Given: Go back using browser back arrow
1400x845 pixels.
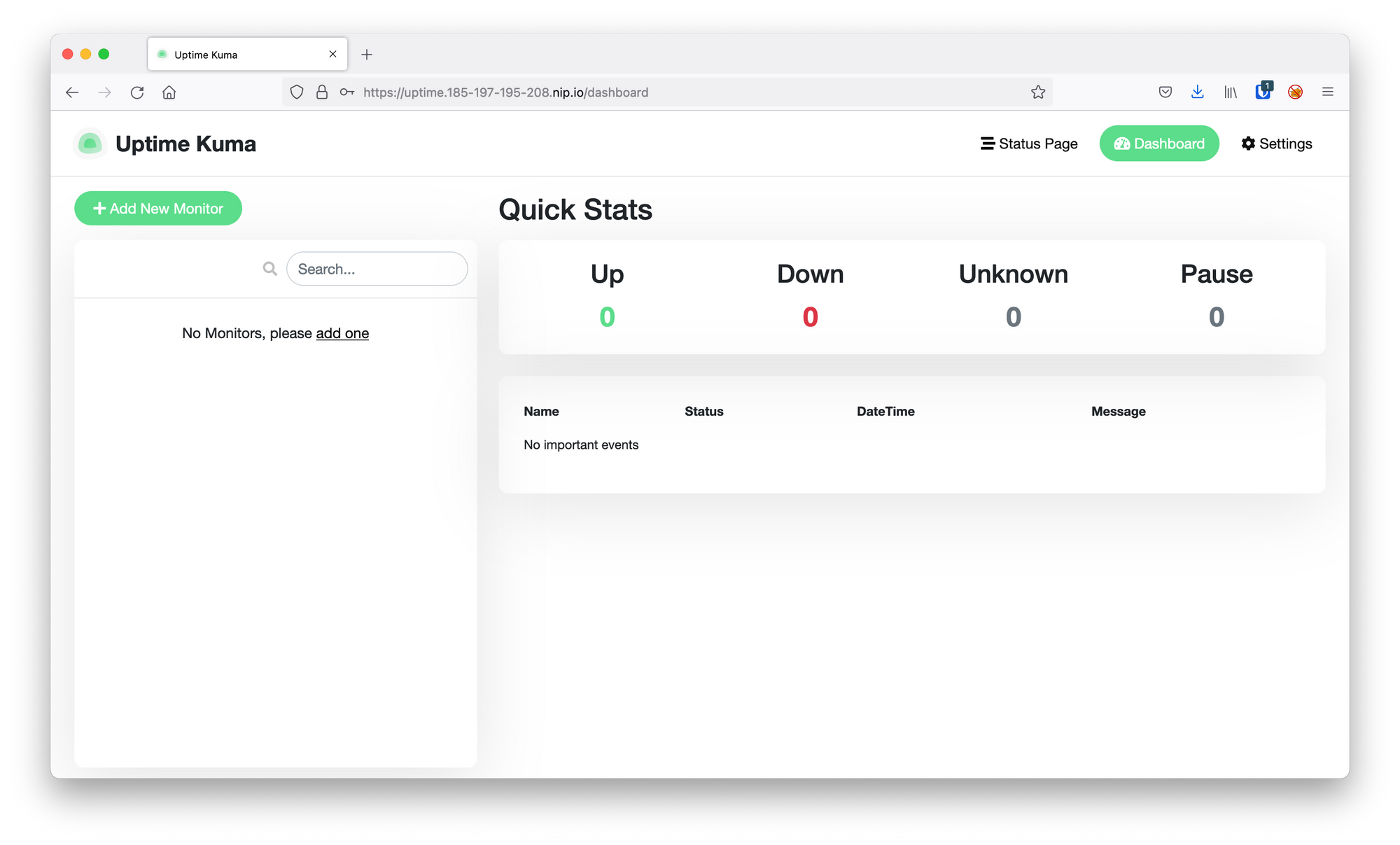Looking at the screenshot, I should (72, 92).
